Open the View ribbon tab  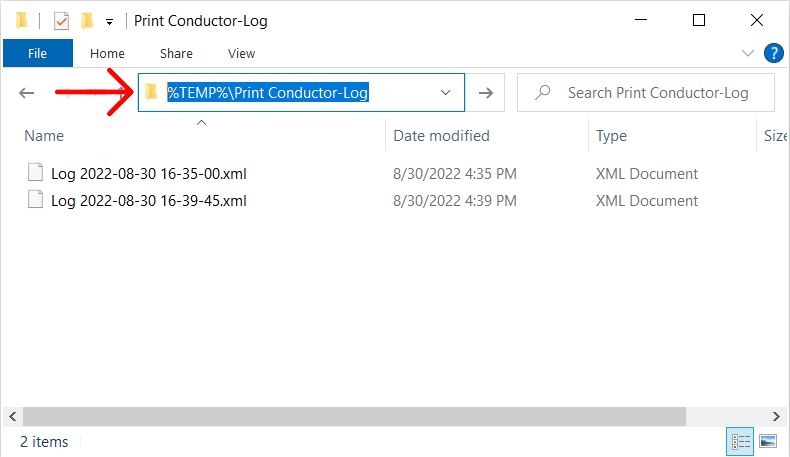241,53
